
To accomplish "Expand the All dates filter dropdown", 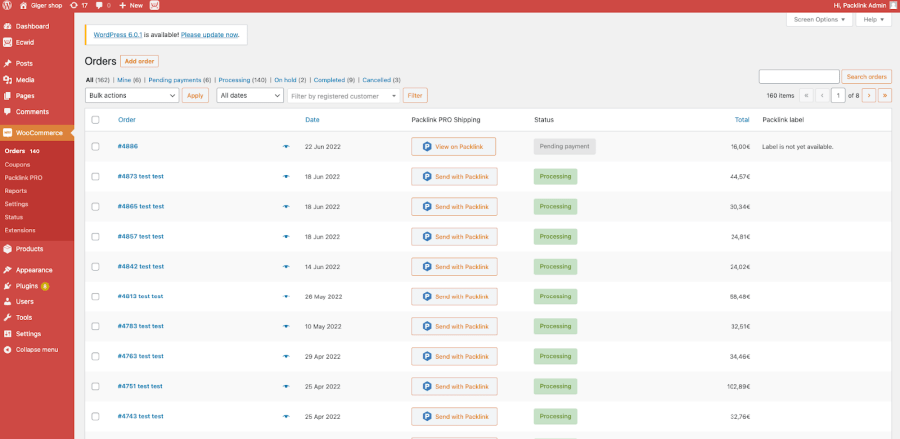I will [250, 95].
